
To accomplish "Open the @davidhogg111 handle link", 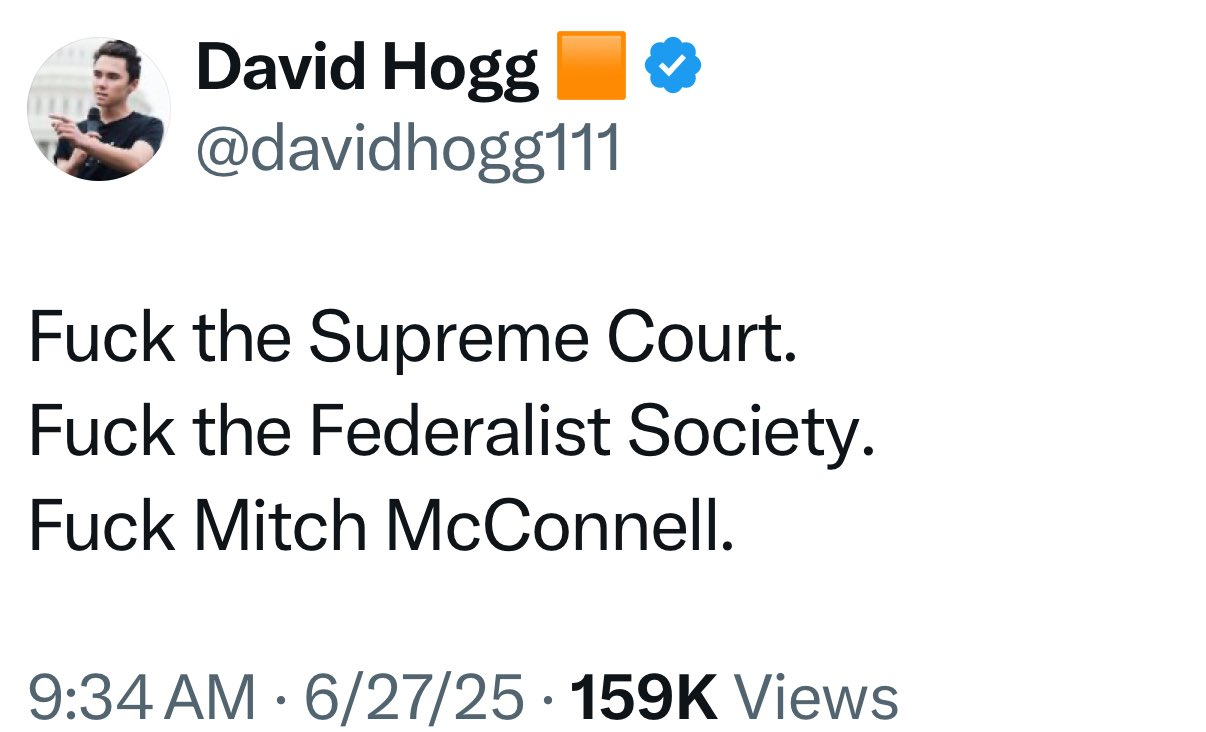I will pyautogui.click(x=408, y=150).
